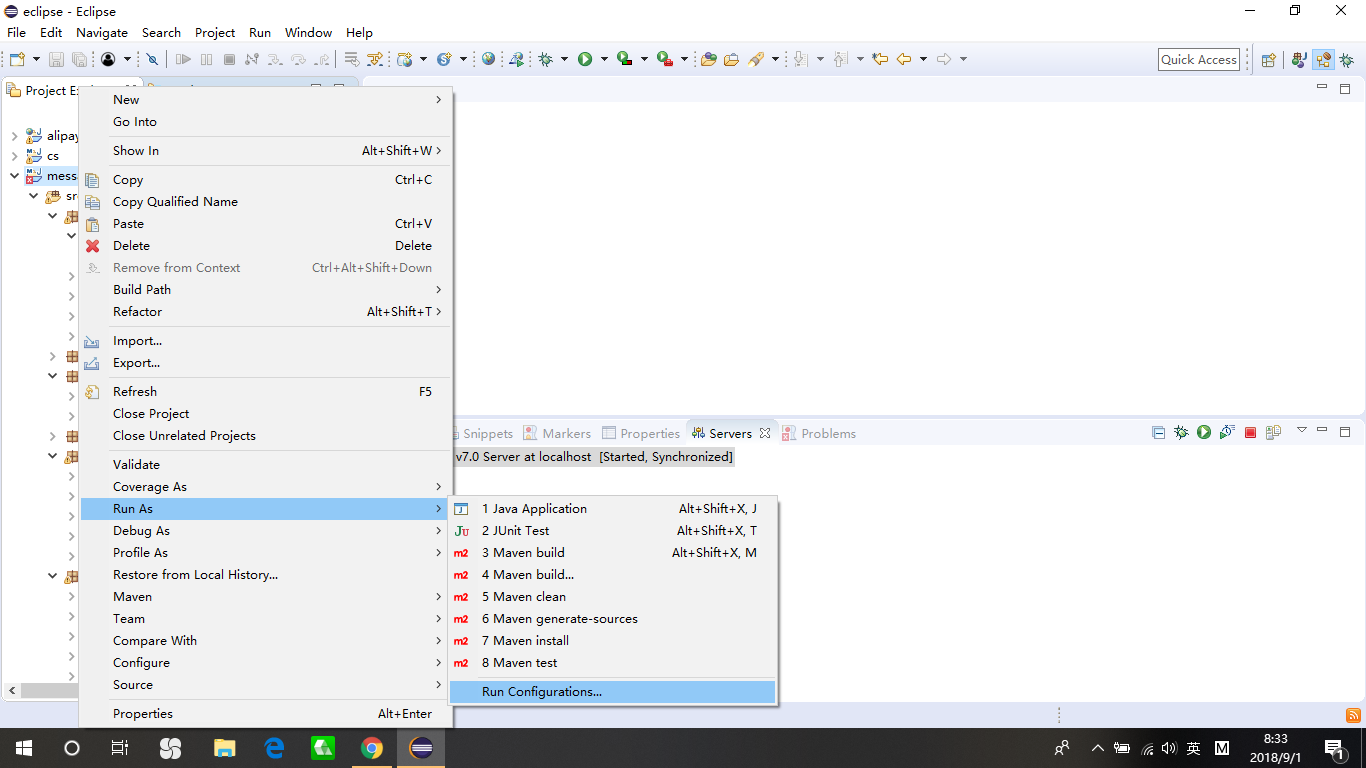The image size is (1366, 768).
Task: Choose 8 Maven test entry
Action: pos(612,663)
